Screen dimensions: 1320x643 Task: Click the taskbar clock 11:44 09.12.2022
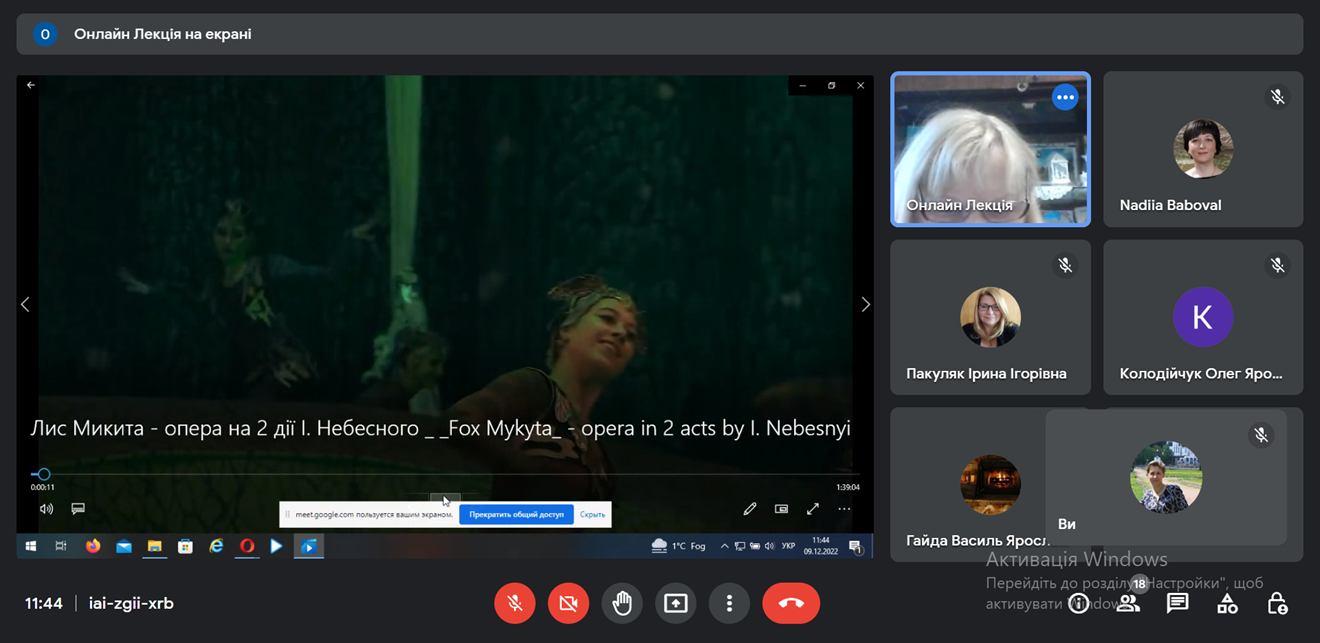(821, 546)
